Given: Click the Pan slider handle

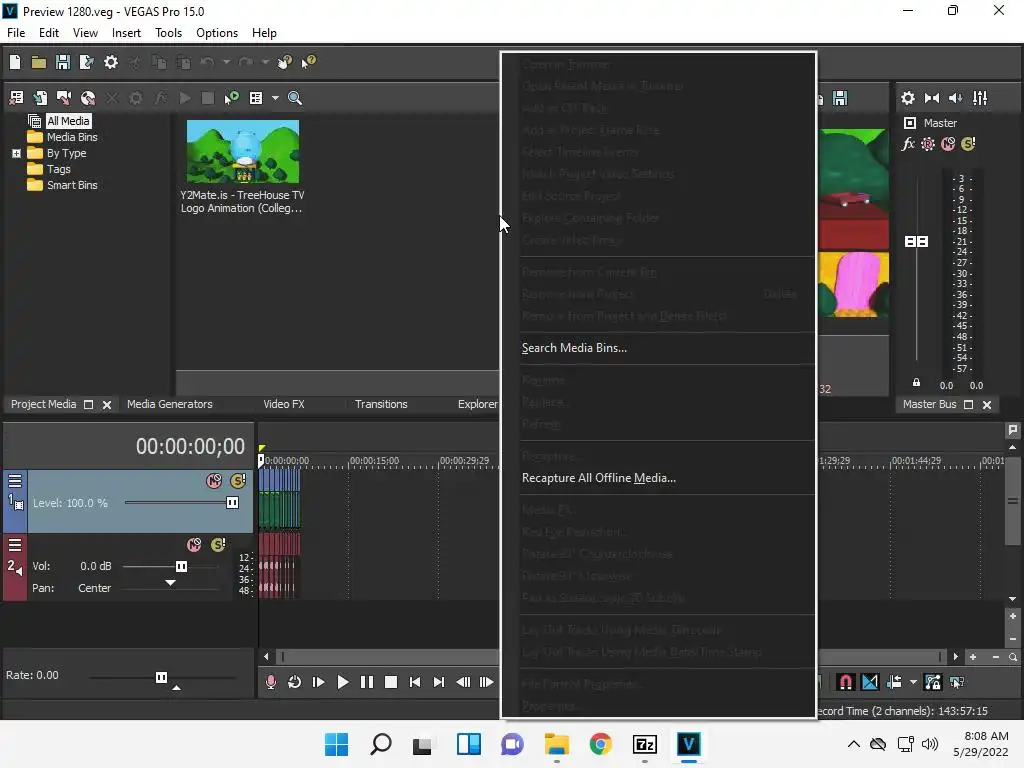Looking at the screenshot, I should [x=170, y=583].
